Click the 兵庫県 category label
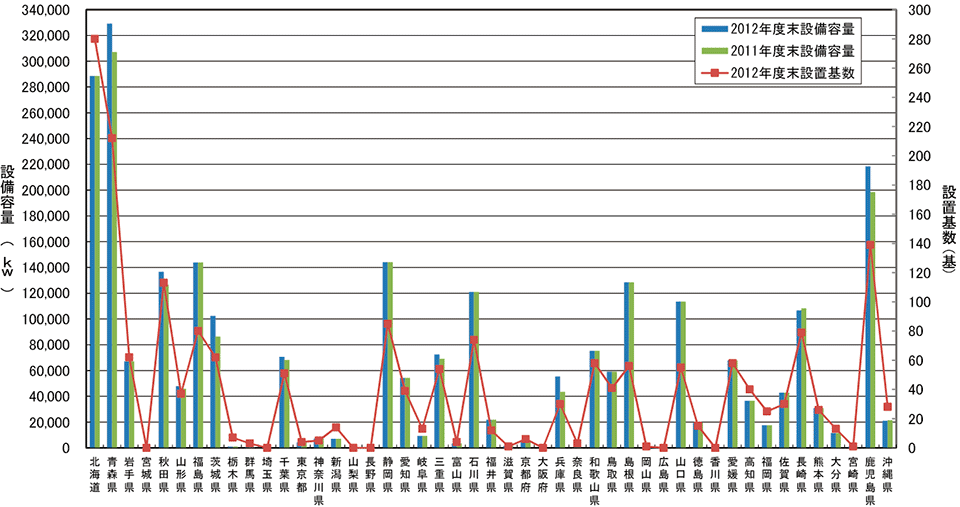 pos(560,473)
